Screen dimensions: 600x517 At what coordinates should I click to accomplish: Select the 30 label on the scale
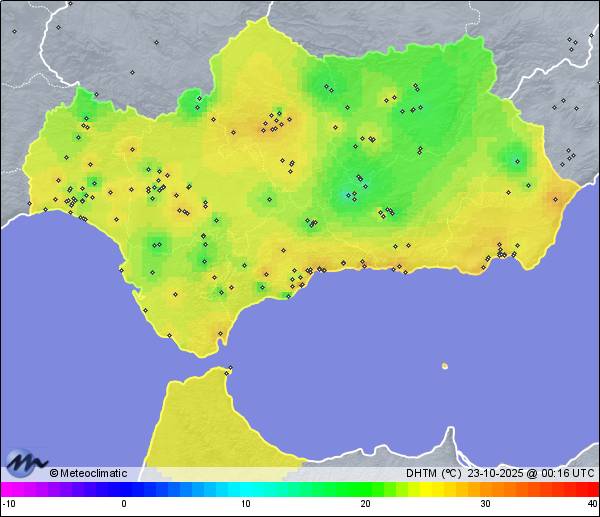[485, 503]
